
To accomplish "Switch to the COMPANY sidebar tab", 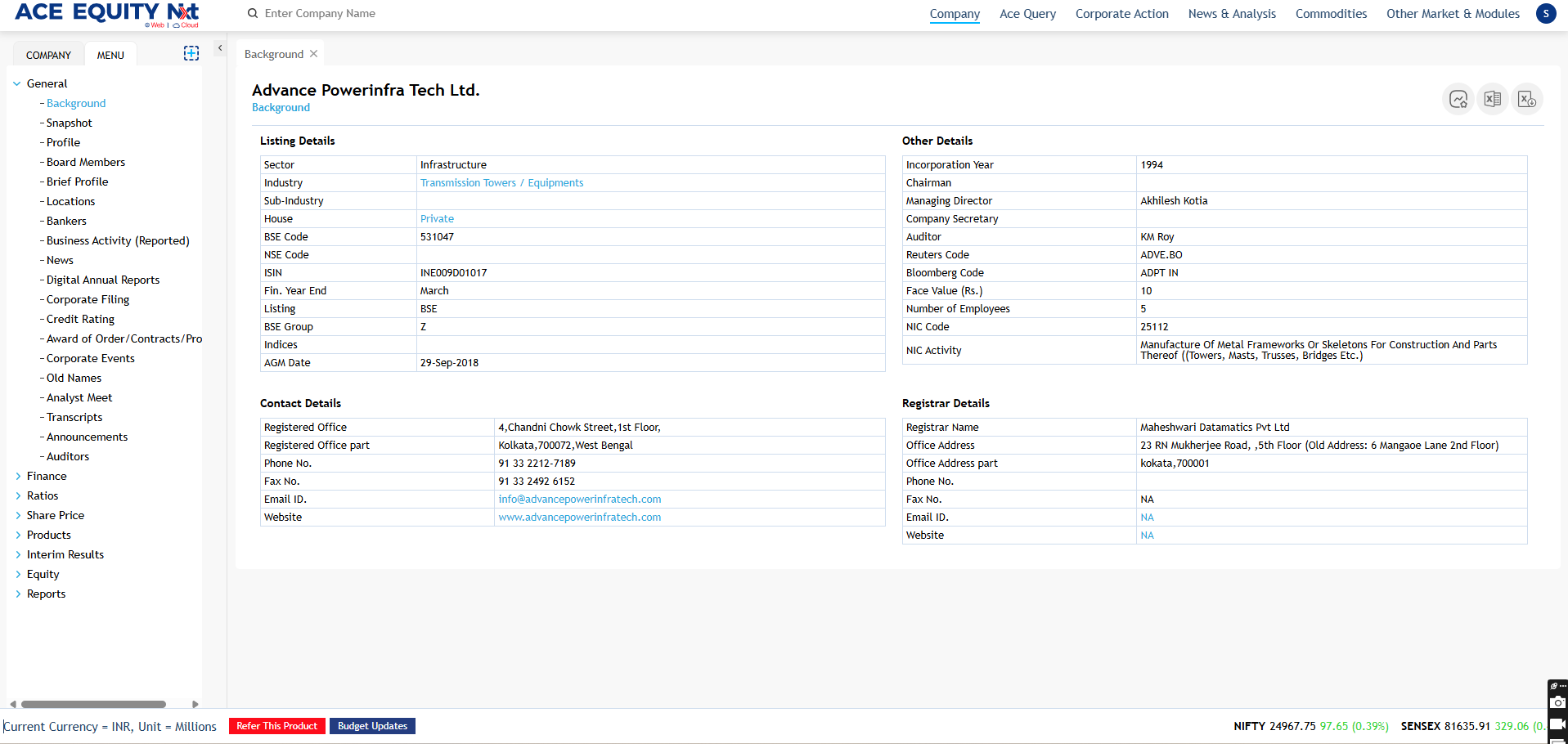I will pyautogui.click(x=48, y=55).
